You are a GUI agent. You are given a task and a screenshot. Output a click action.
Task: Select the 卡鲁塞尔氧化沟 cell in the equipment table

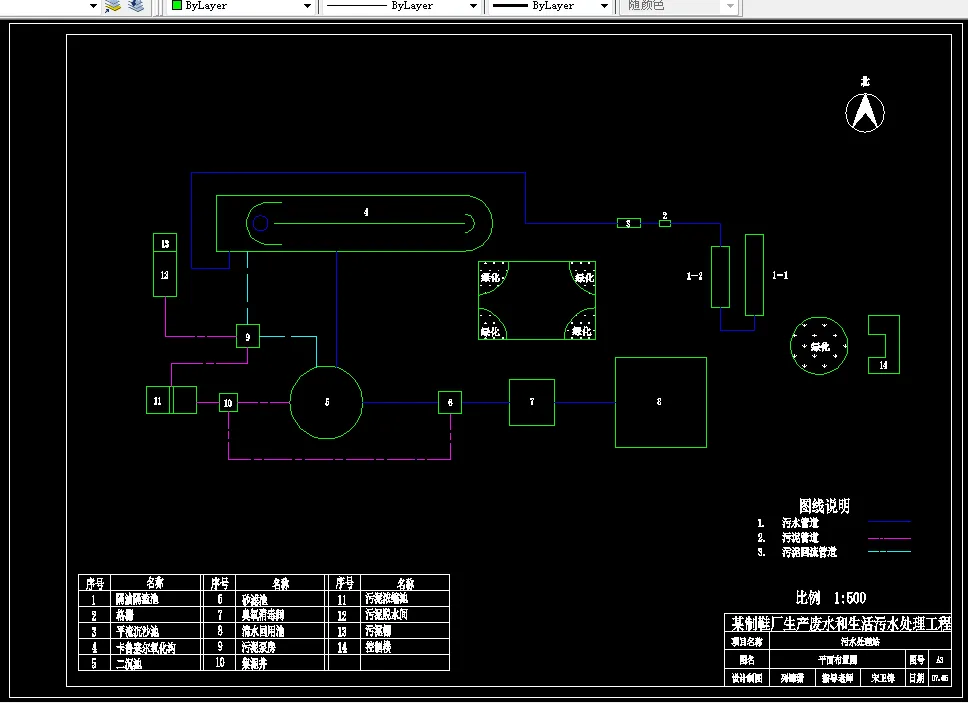(156, 647)
